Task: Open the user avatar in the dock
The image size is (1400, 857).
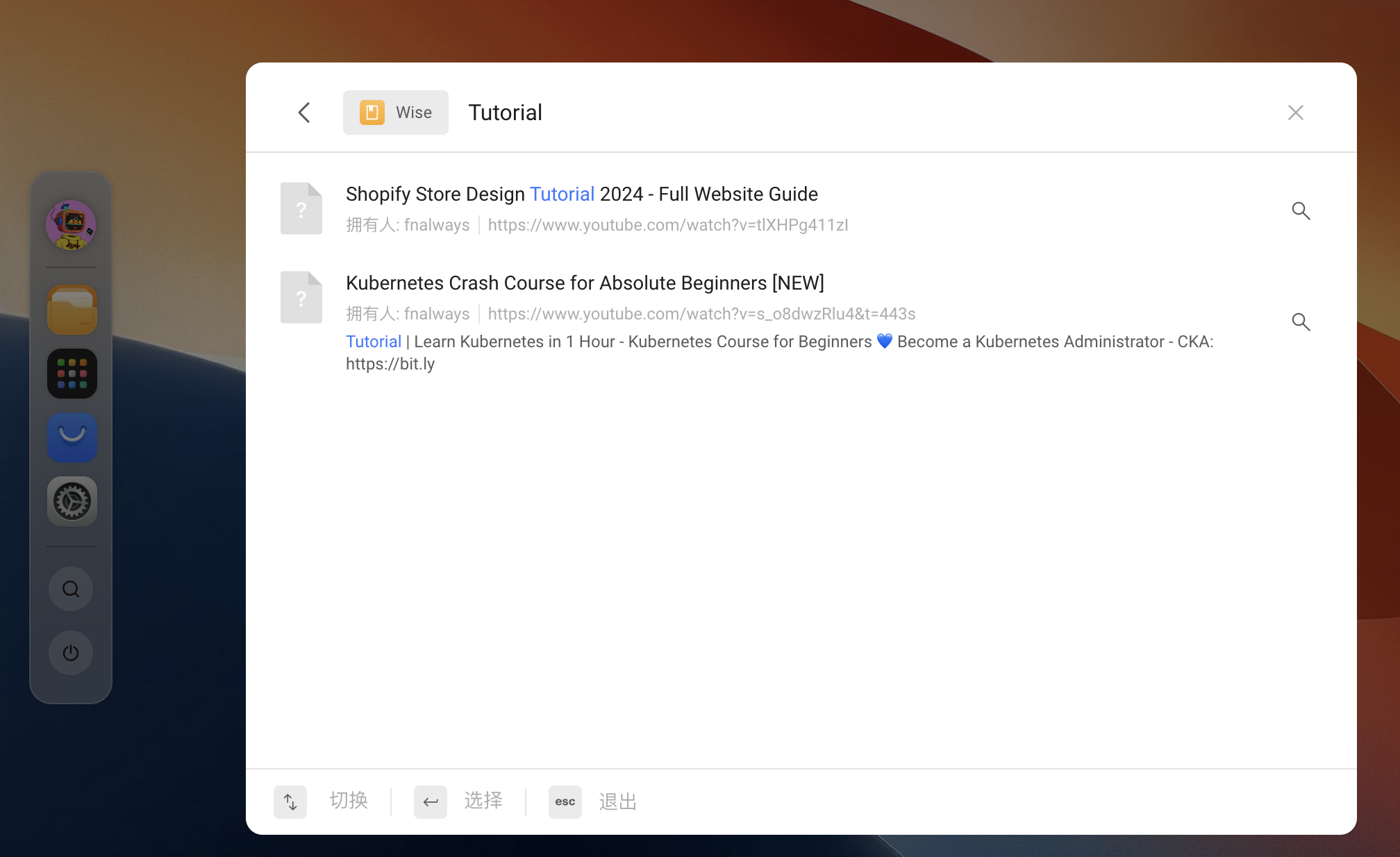Action: 71,225
